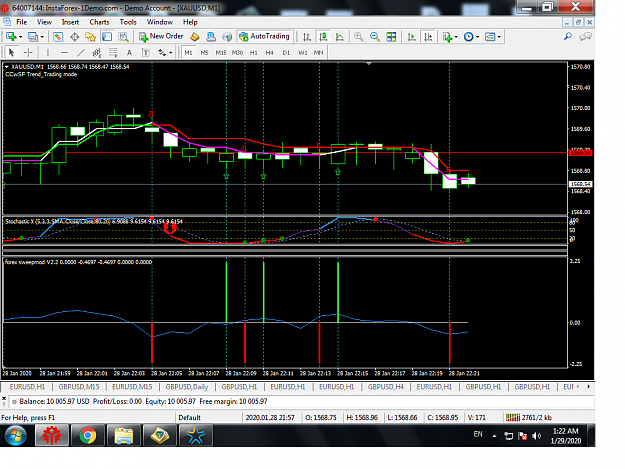Toggle chart auto scroll icon

click(412, 37)
